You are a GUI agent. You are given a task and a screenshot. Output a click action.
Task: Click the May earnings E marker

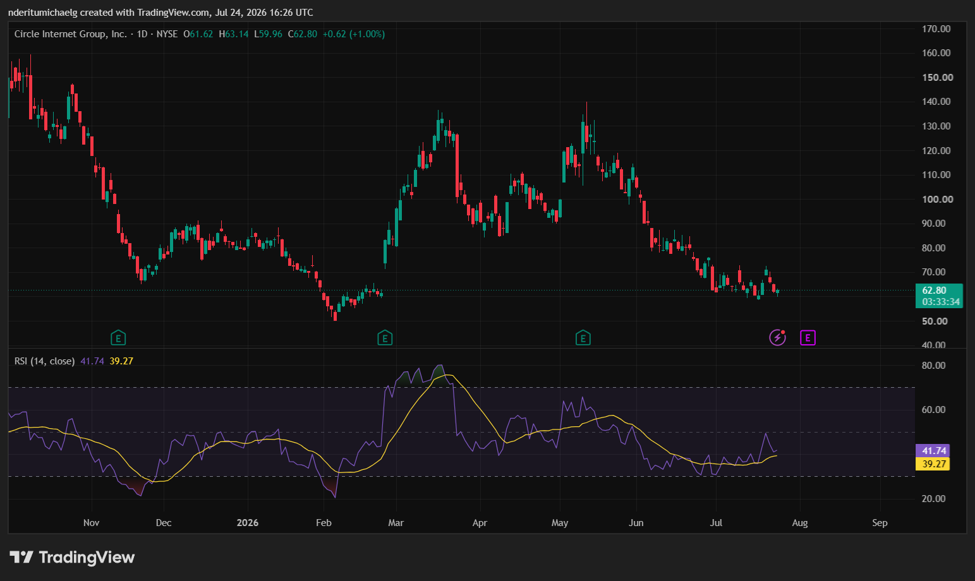click(583, 338)
